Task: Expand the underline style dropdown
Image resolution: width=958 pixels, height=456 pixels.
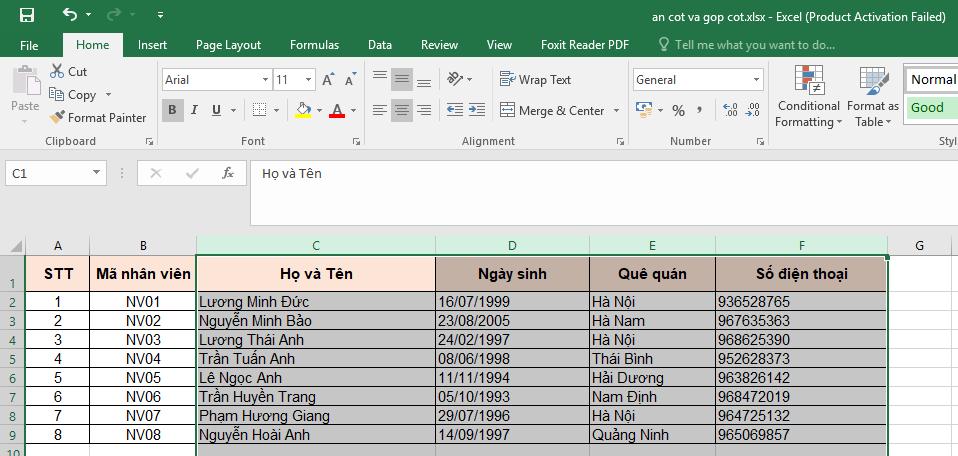Action: [233, 111]
